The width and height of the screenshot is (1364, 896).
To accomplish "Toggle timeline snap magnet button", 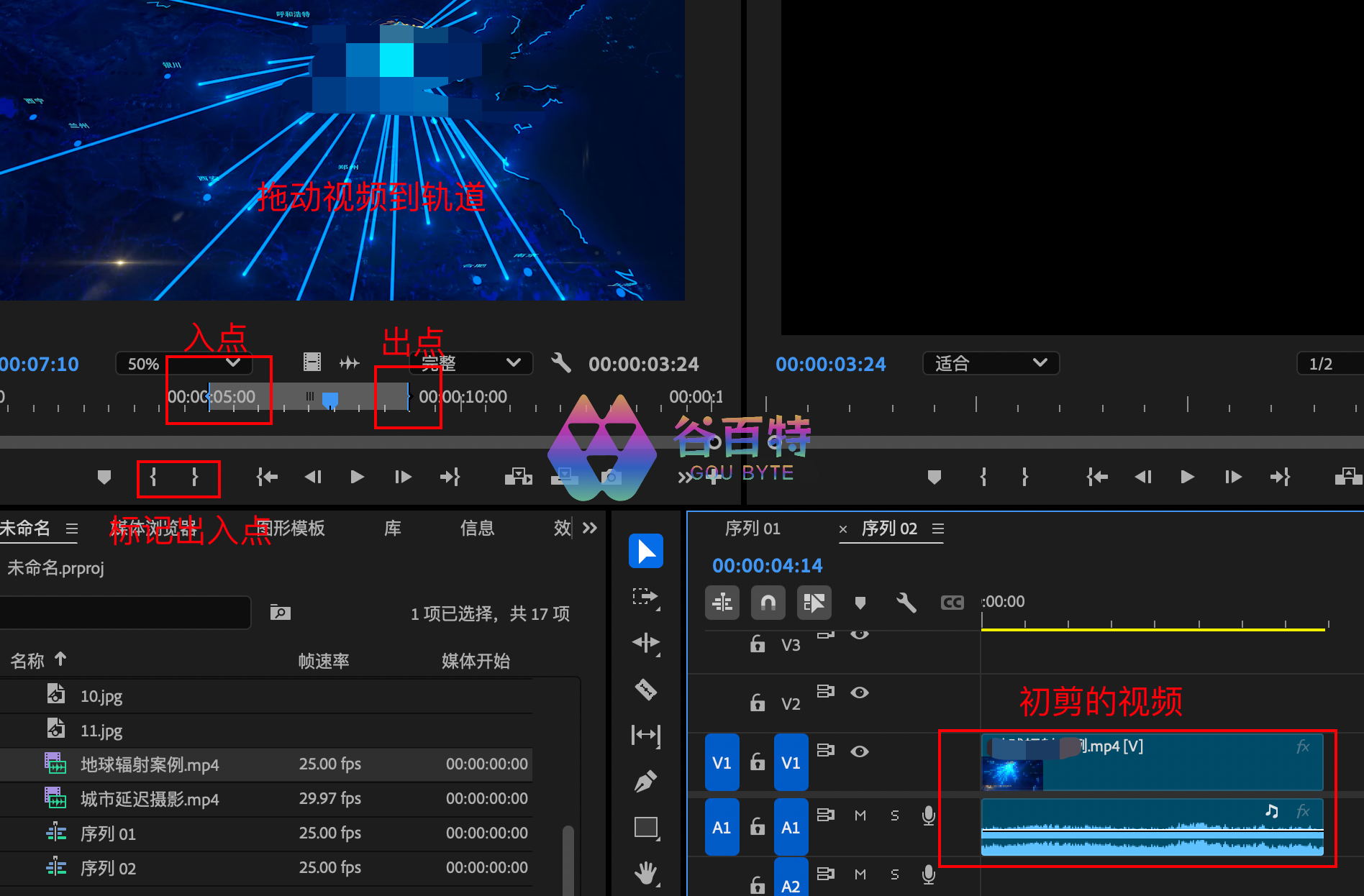I will click(x=768, y=603).
